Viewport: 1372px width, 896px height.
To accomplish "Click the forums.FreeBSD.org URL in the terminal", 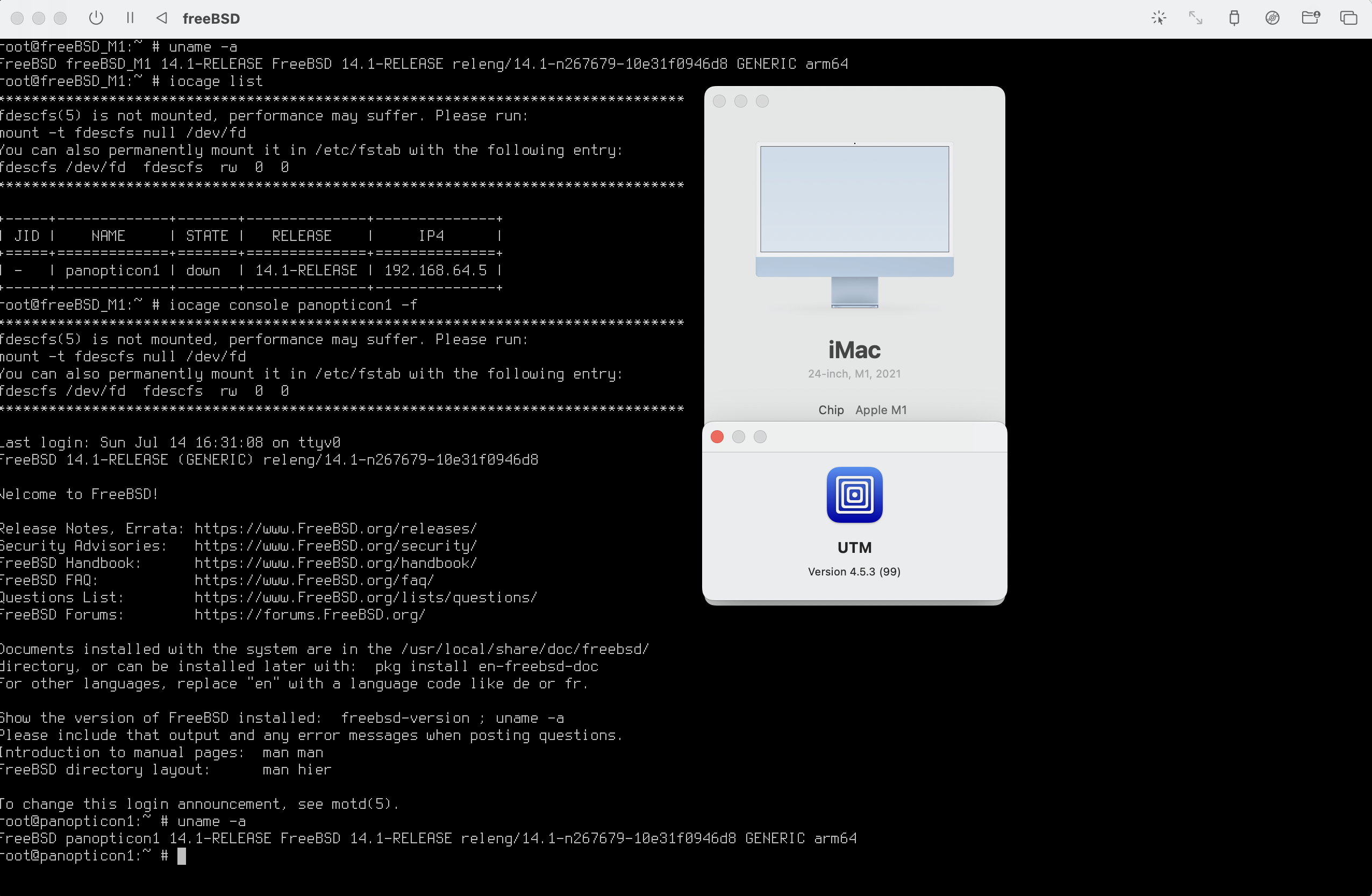I will (x=310, y=615).
